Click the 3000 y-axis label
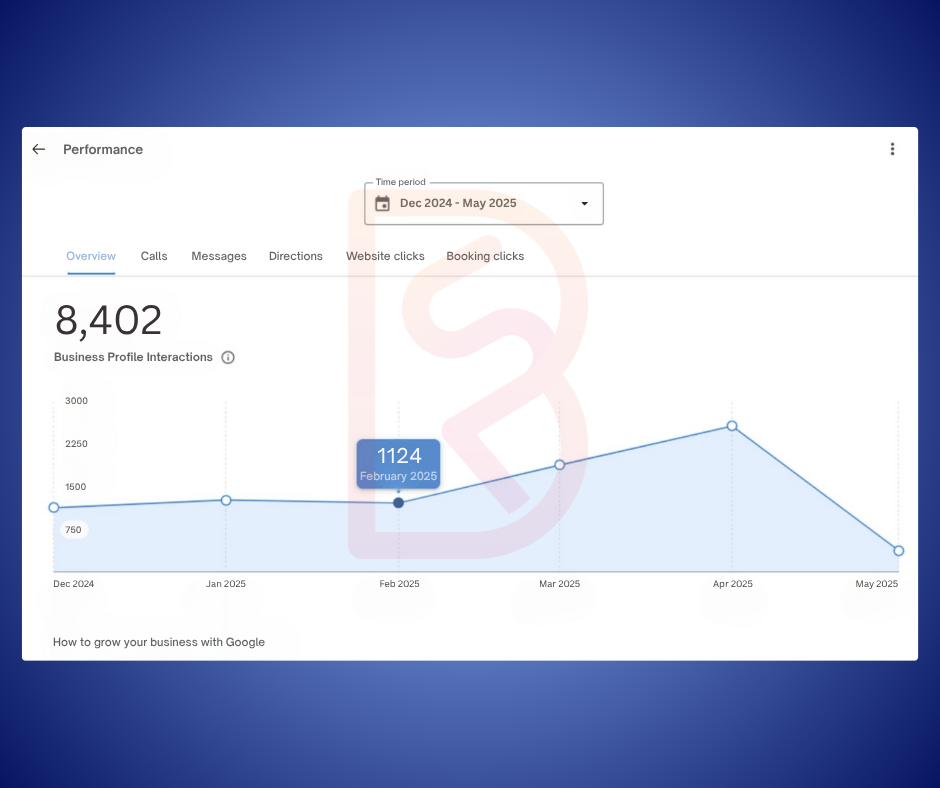Viewport: 940px width, 788px height. pos(76,401)
